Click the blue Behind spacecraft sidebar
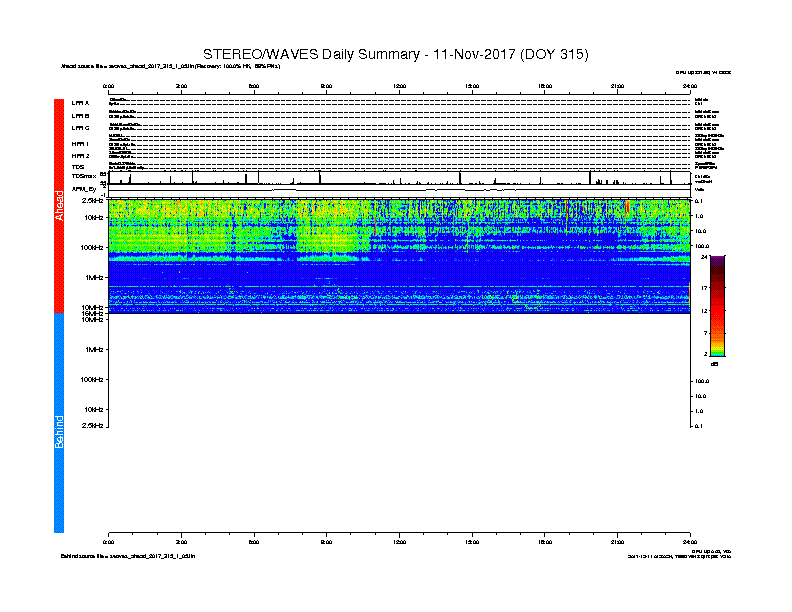Image resolution: width=792 pixels, height=612 pixels. tap(59, 423)
